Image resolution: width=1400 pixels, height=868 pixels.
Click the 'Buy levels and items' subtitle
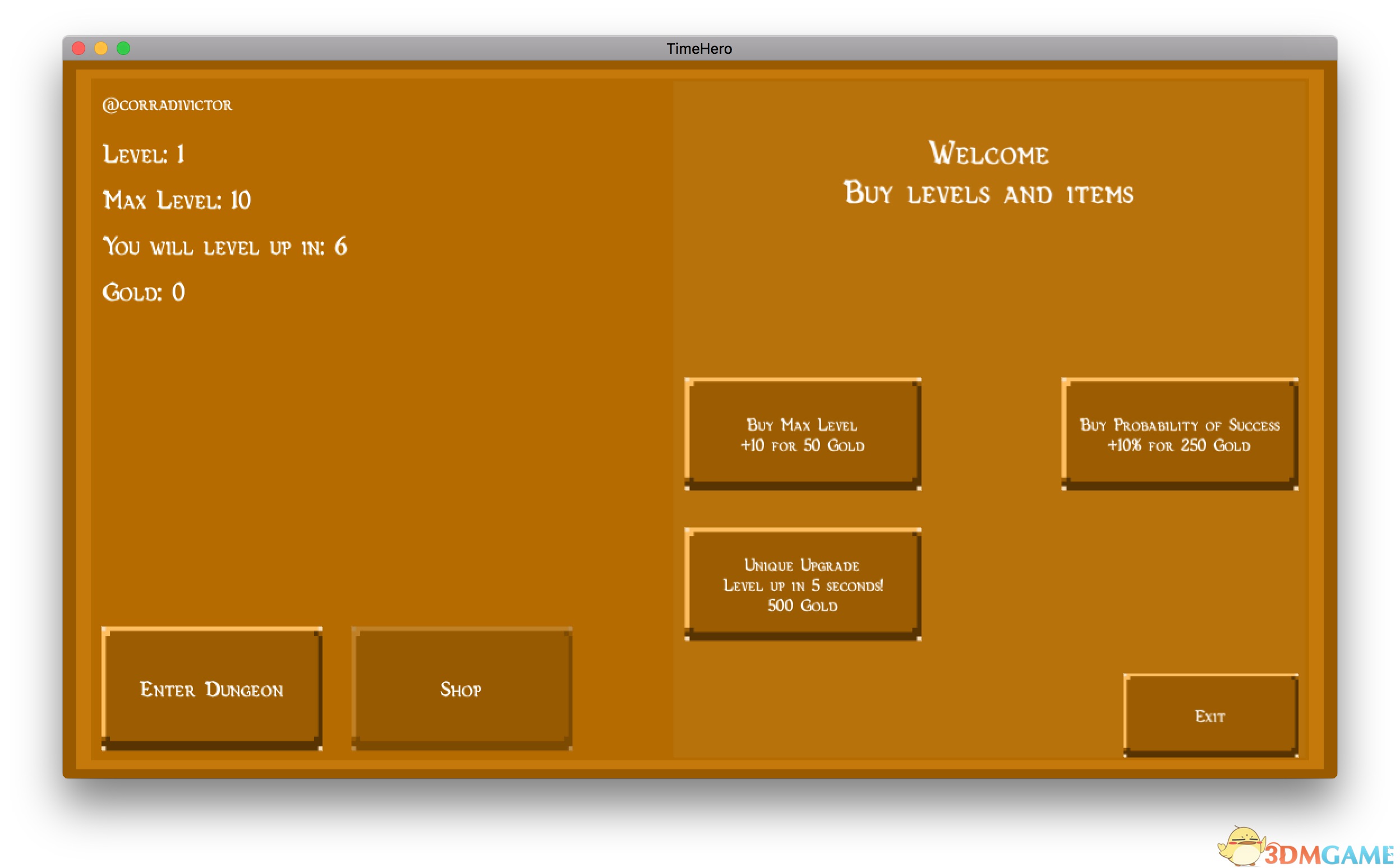pos(988,193)
